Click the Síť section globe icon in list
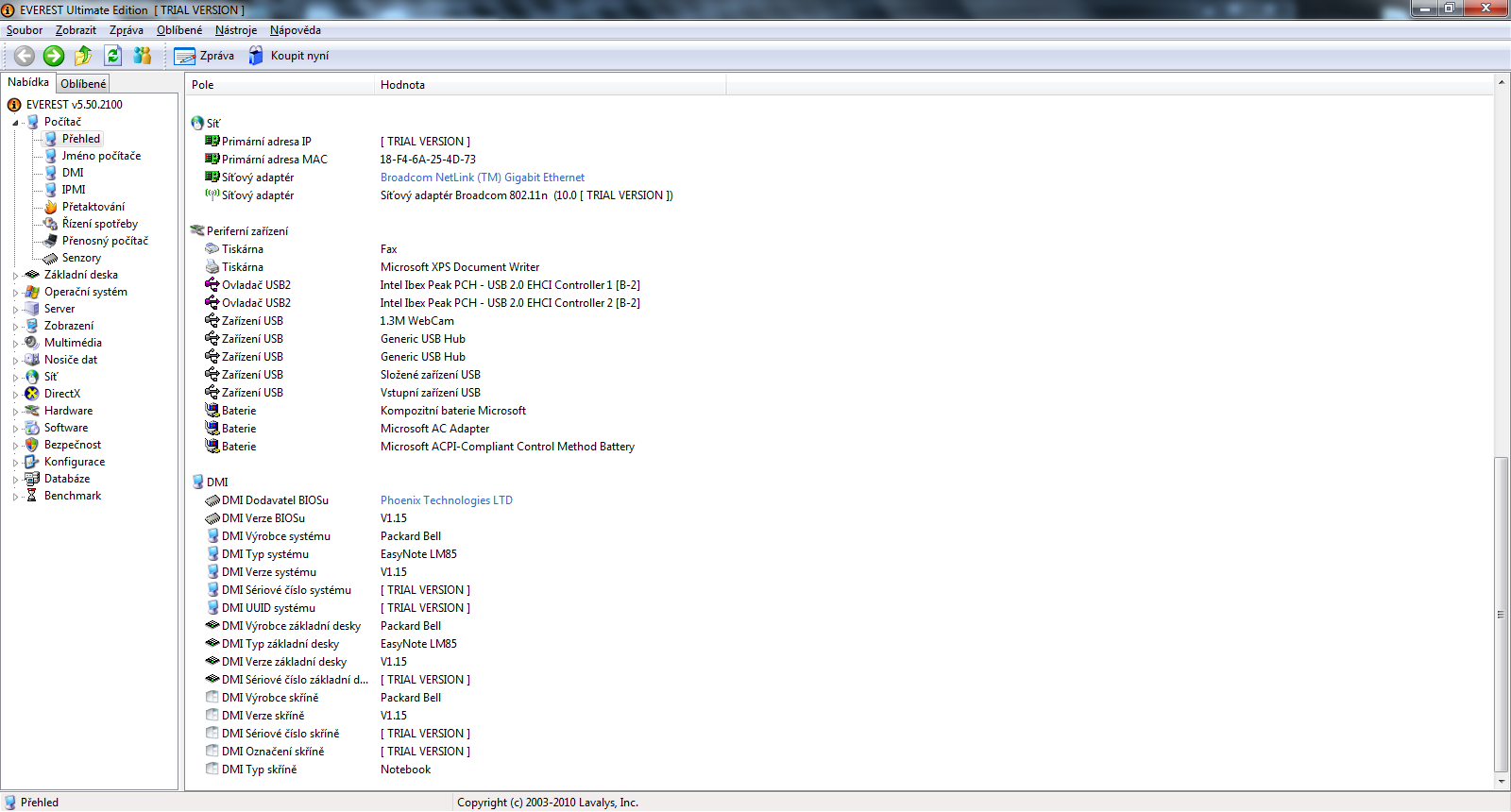The height and width of the screenshot is (812, 1511). 197,124
